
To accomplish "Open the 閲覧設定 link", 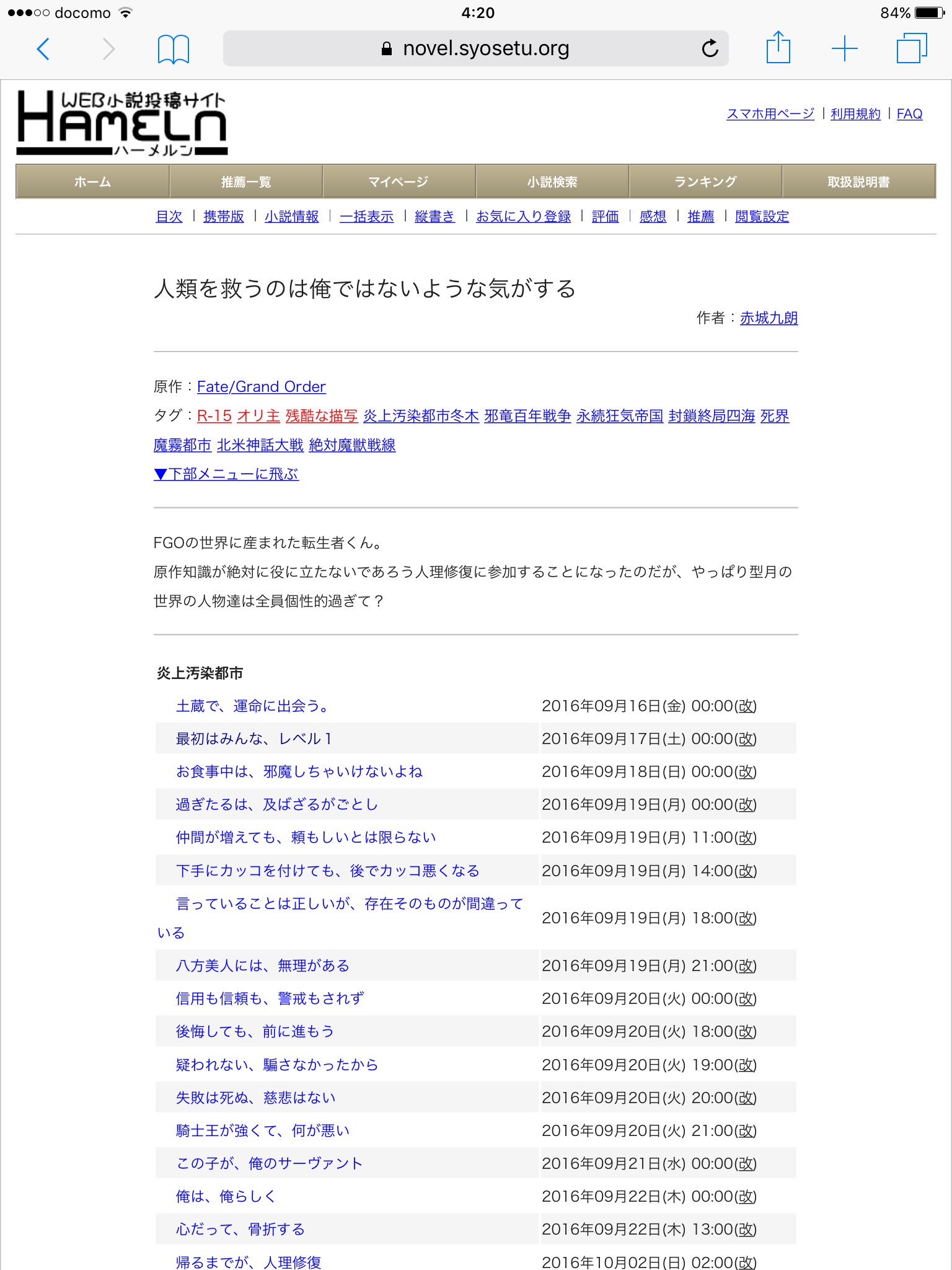I will [762, 216].
